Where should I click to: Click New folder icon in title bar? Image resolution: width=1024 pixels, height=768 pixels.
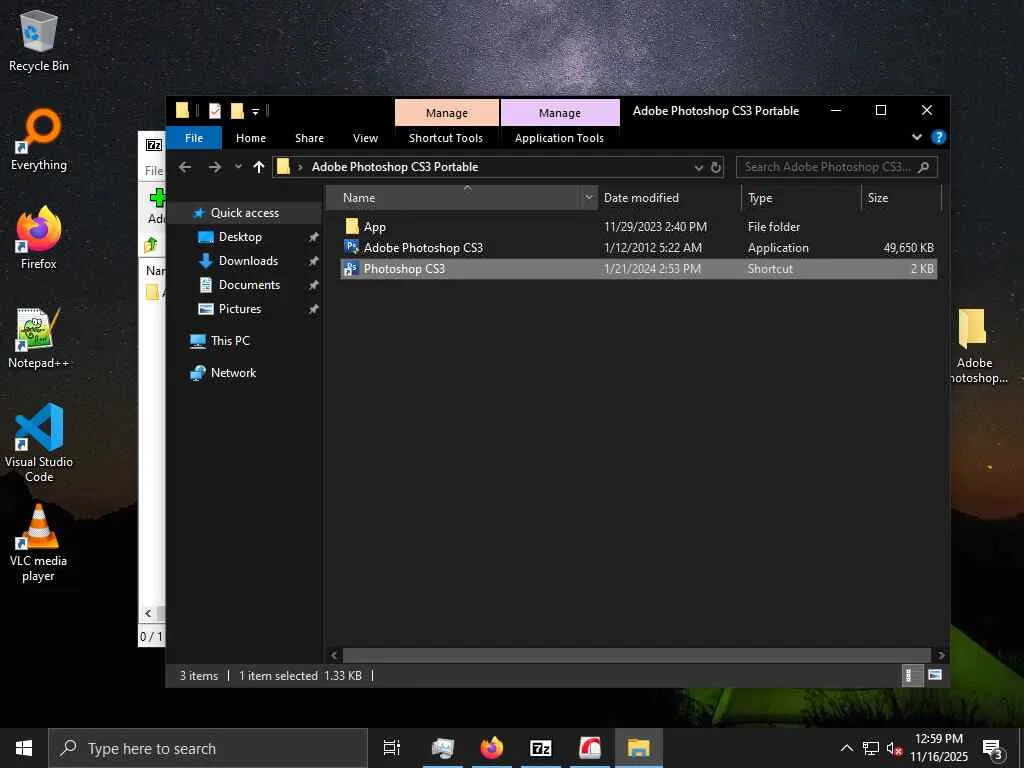(x=237, y=111)
